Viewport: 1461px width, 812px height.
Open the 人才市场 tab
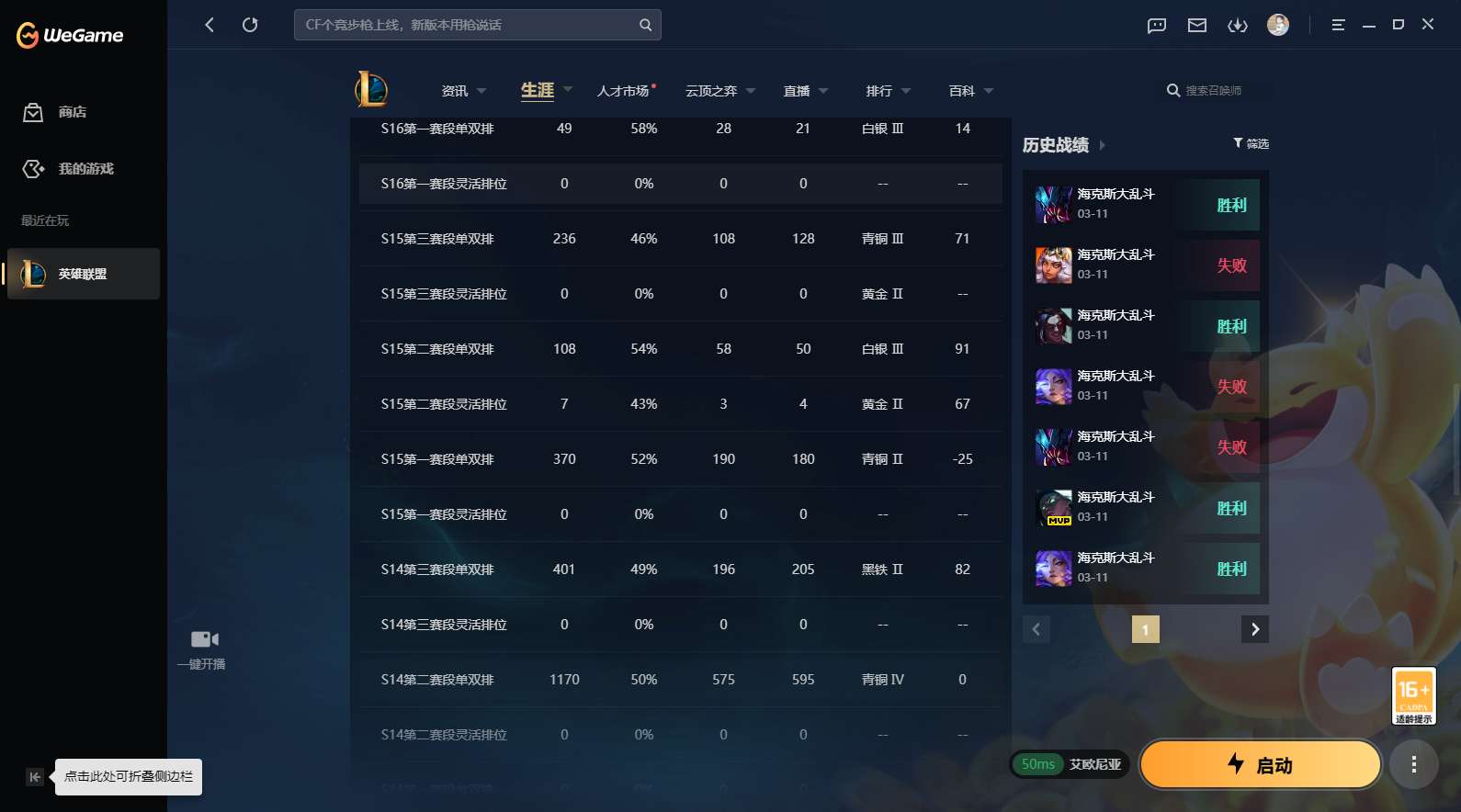(623, 91)
